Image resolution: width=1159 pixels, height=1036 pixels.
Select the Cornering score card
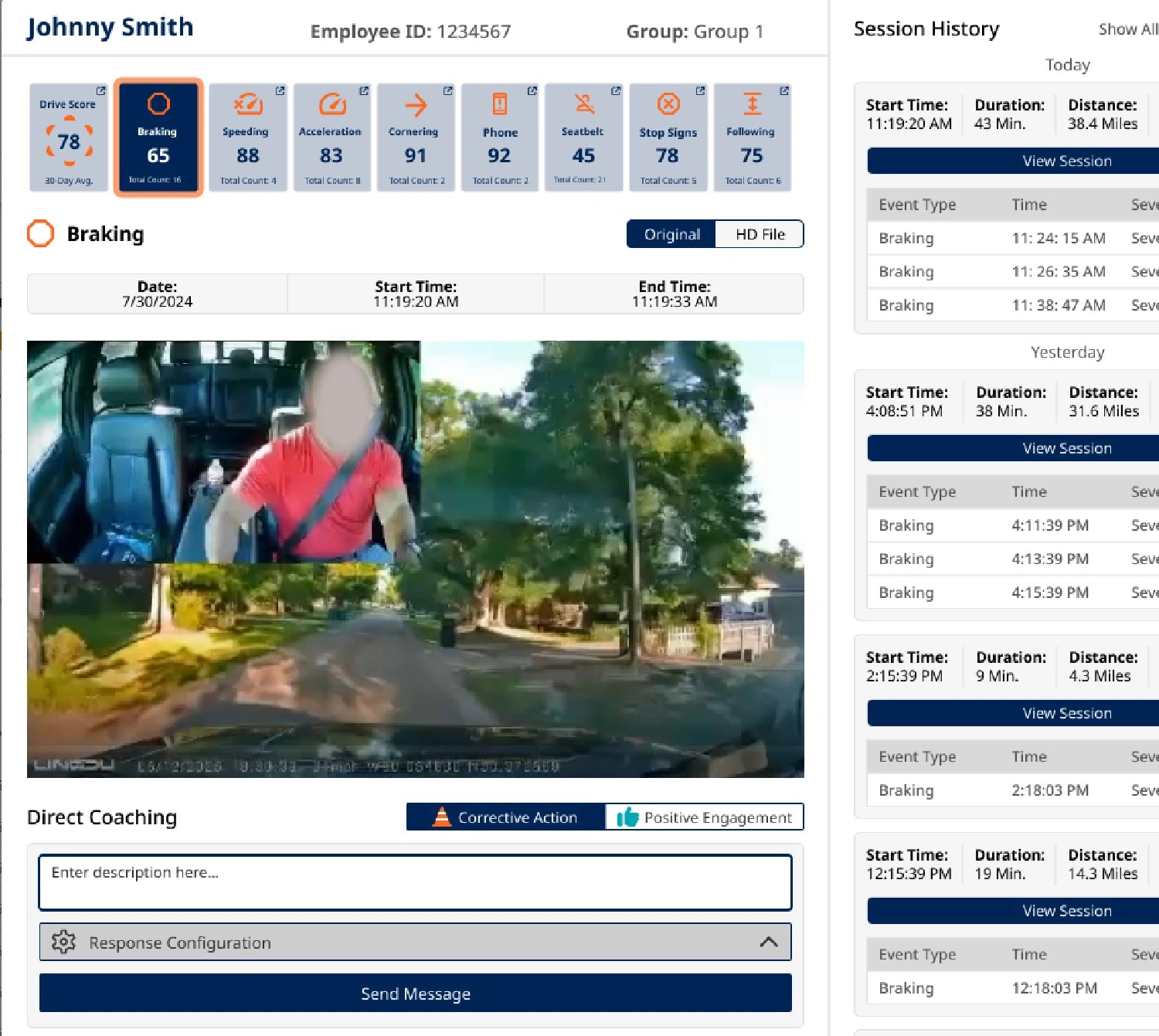(x=416, y=137)
